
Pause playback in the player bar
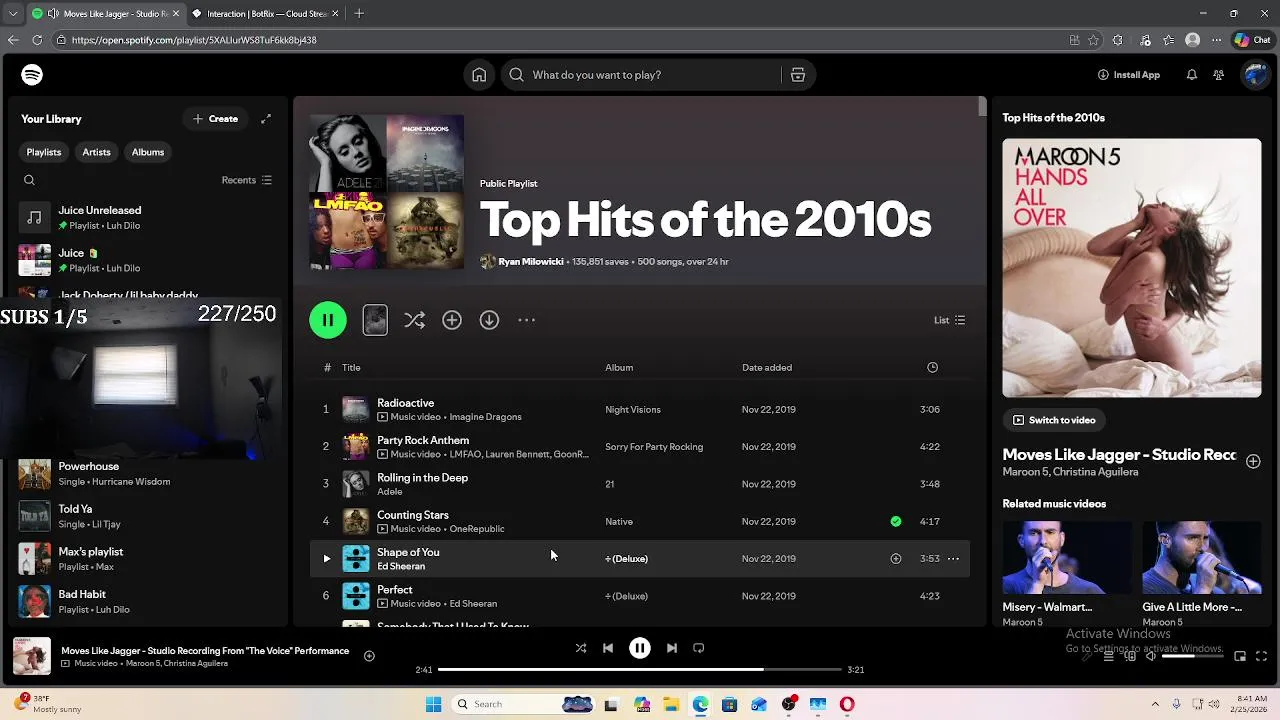(x=640, y=648)
